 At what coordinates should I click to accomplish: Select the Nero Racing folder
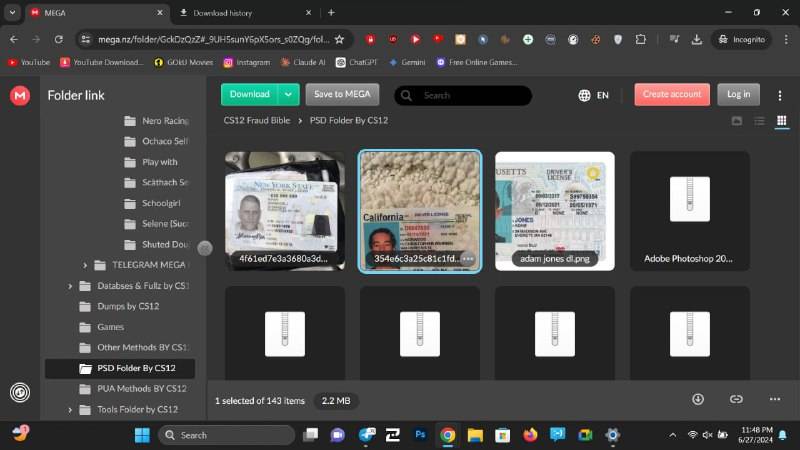tap(157, 121)
